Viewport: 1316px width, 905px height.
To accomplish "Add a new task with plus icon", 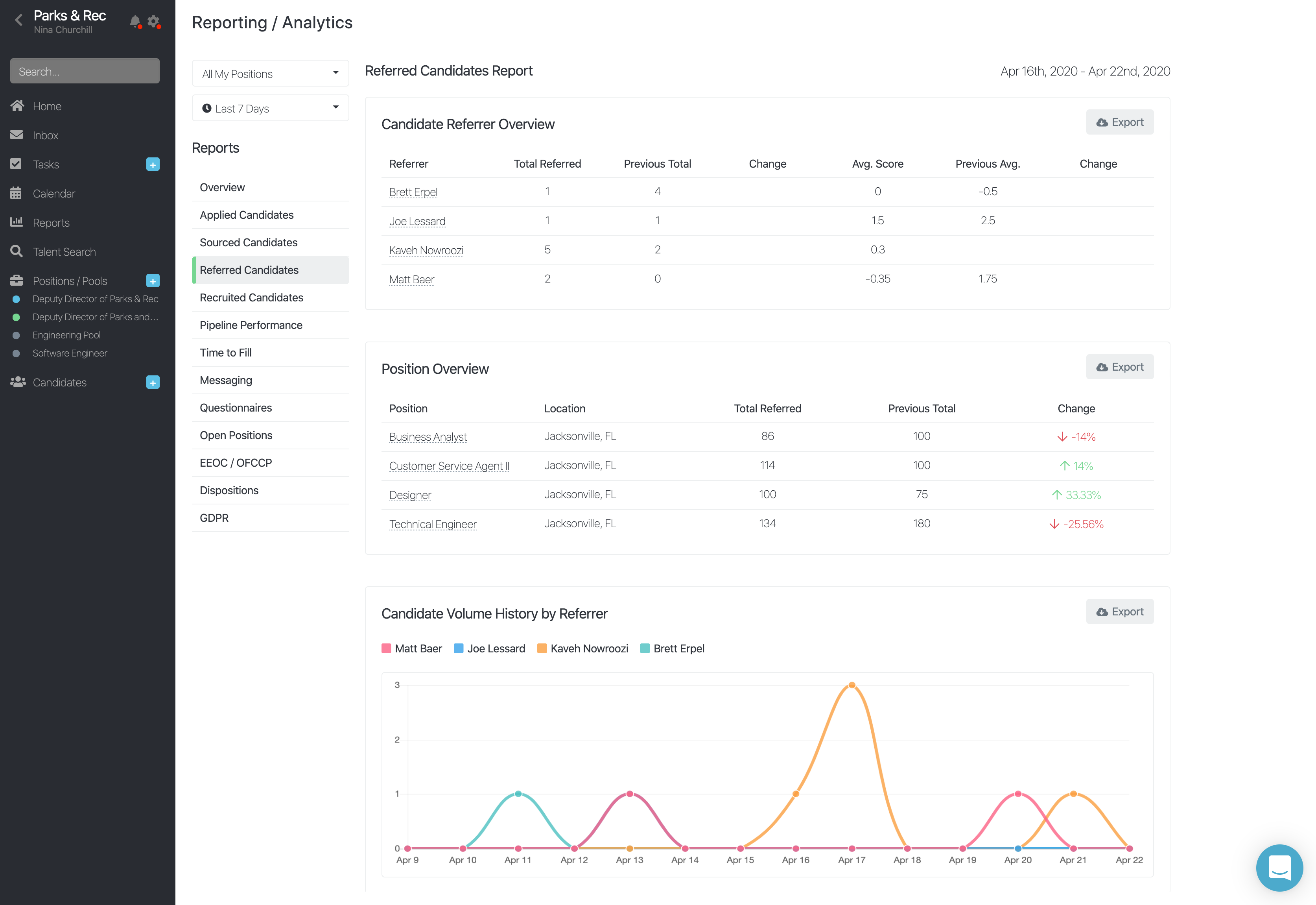I will (153, 164).
